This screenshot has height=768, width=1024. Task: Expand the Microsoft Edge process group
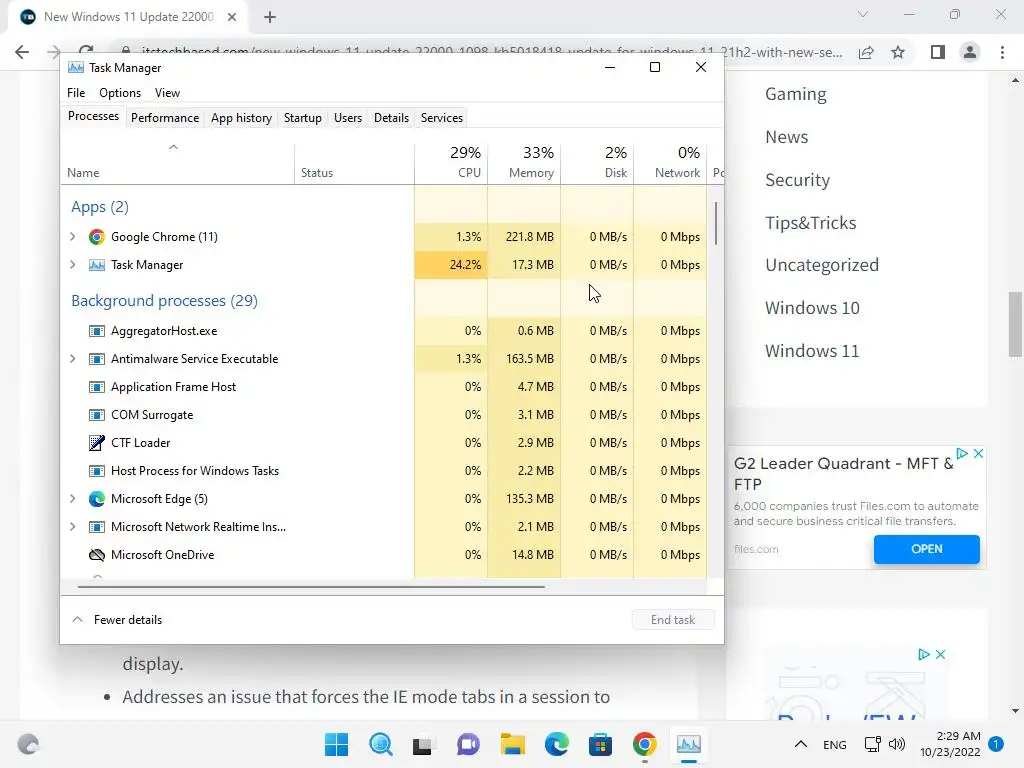pyautogui.click(x=72, y=498)
